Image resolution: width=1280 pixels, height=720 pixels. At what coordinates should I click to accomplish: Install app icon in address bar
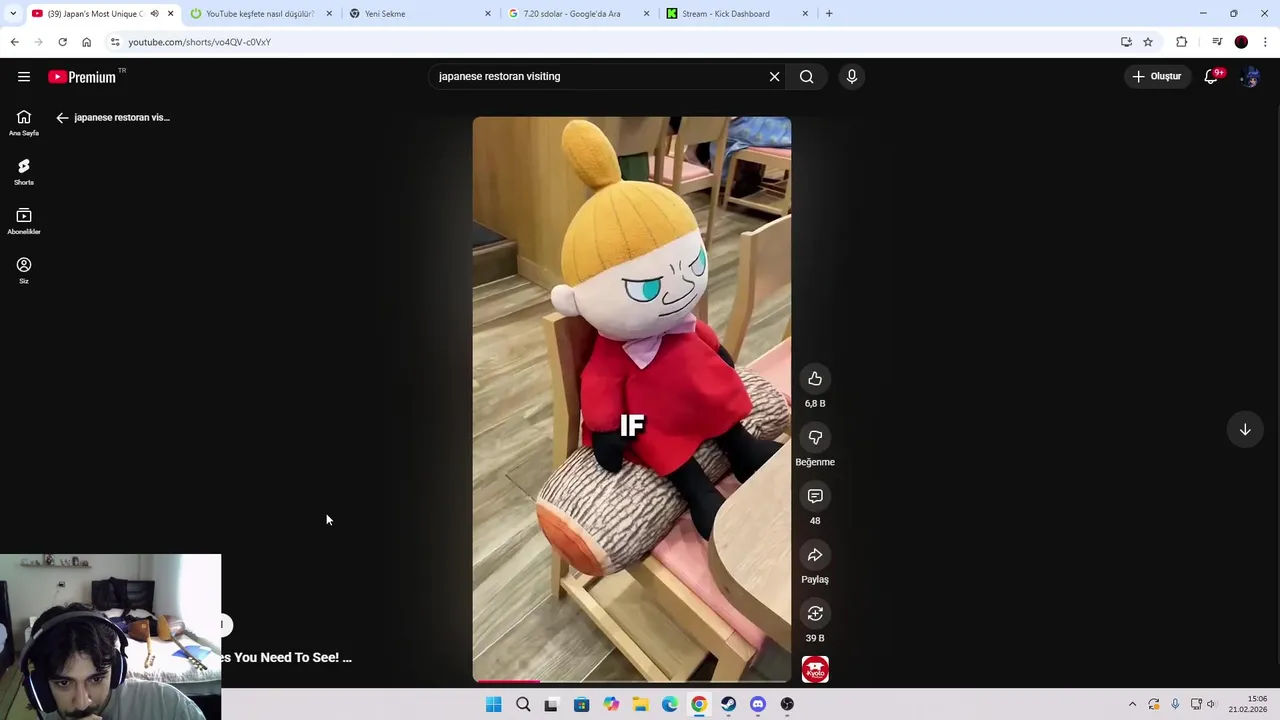coord(1126,42)
